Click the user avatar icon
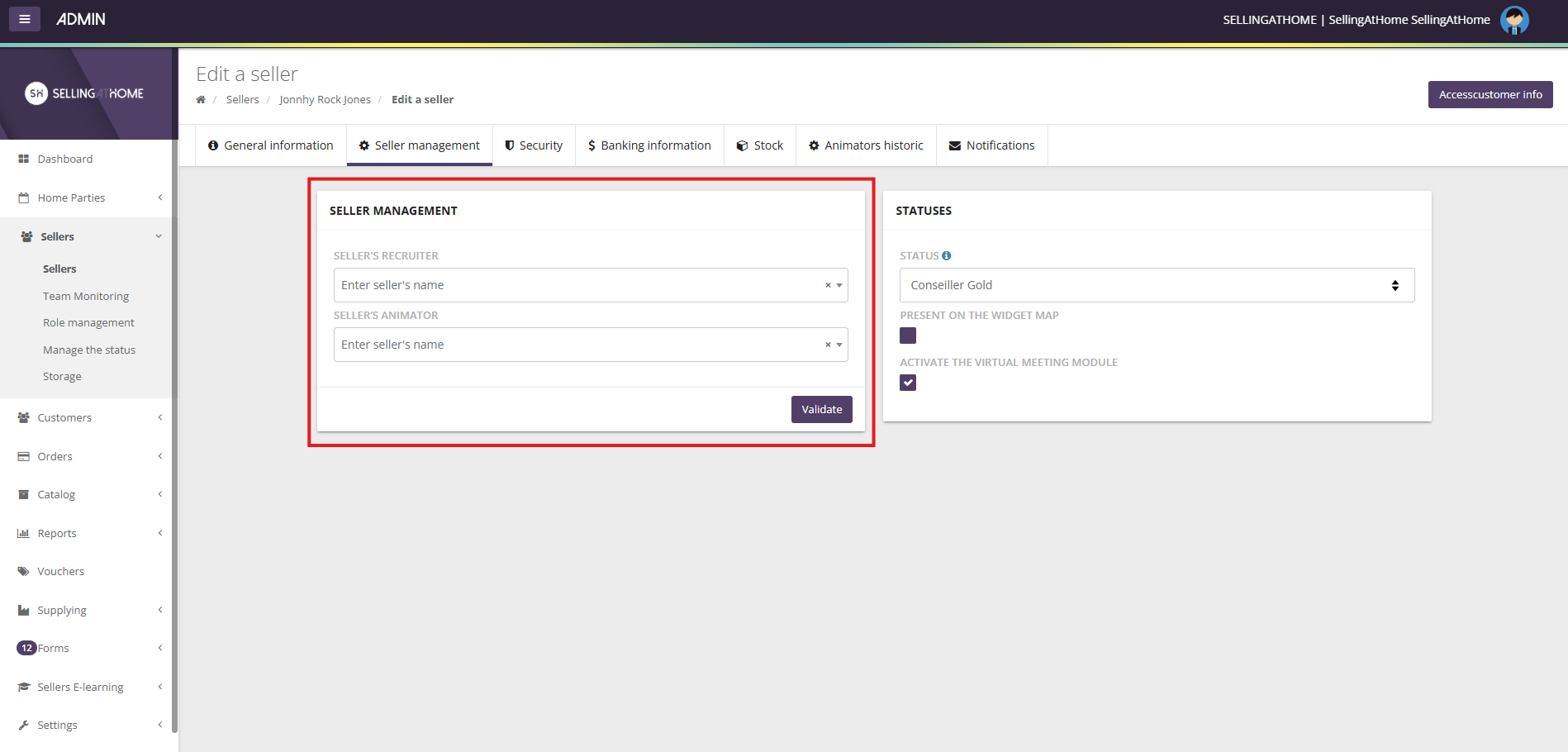Viewport: 1568px width, 752px height. [1513, 20]
